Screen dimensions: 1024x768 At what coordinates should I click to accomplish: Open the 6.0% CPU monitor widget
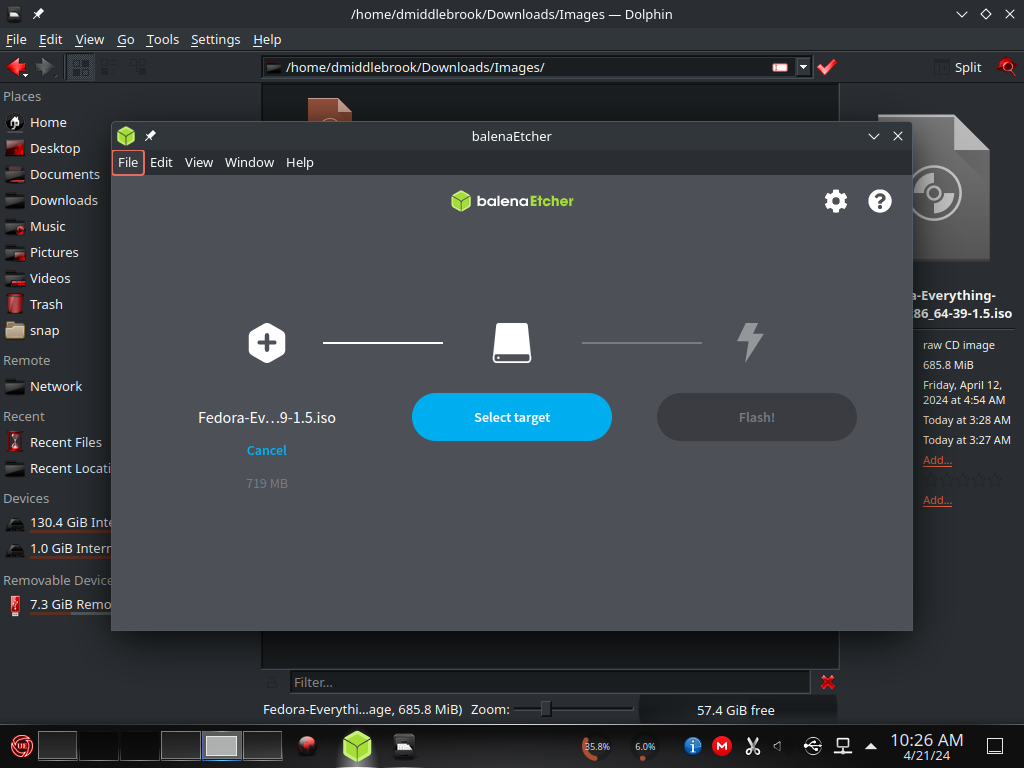coord(645,746)
